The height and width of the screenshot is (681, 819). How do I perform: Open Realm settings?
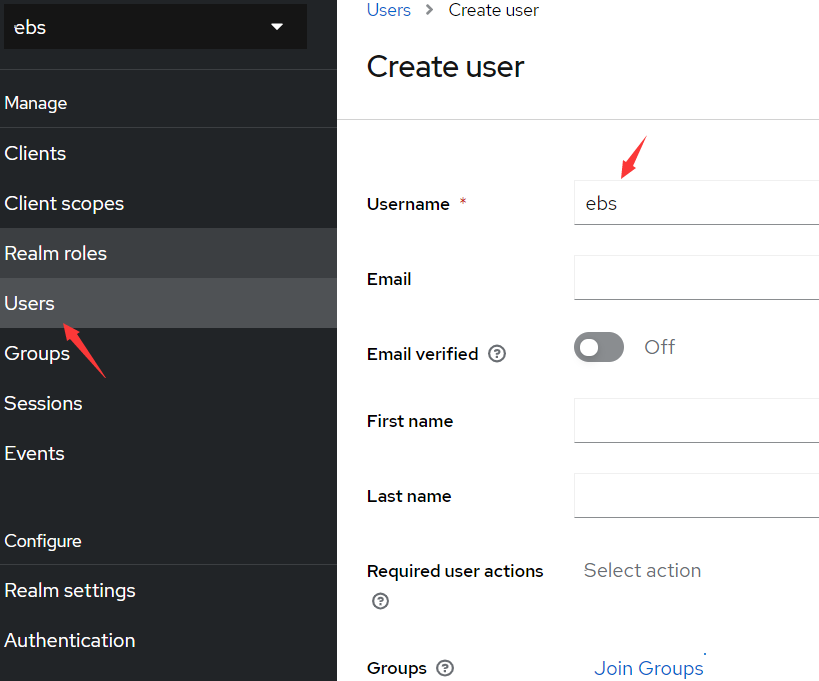point(168,591)
